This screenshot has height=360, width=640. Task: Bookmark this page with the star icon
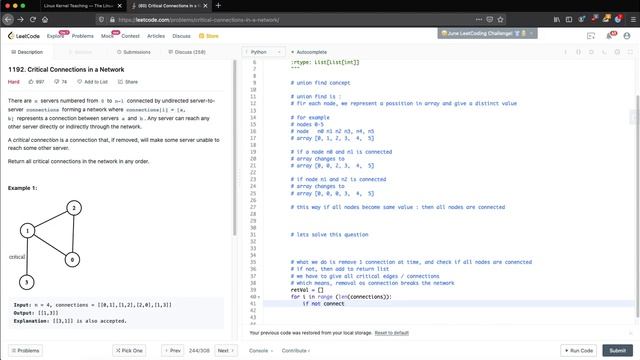pyautogui.click(x=500, y=20)
